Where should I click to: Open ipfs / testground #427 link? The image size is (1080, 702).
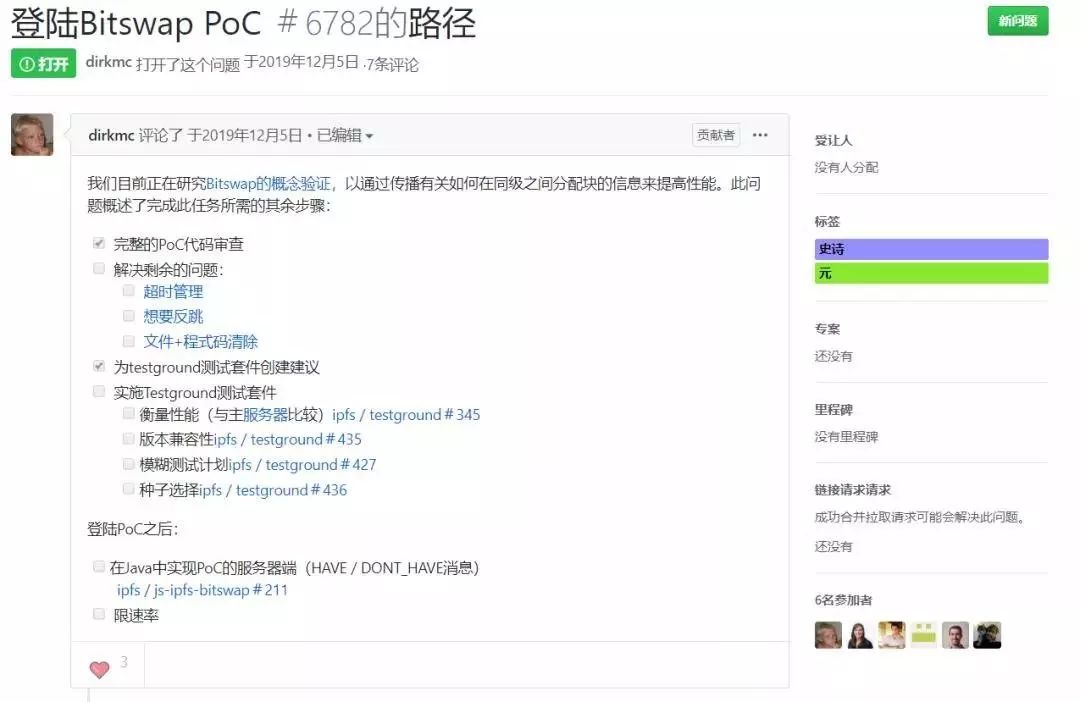point(302,465)
